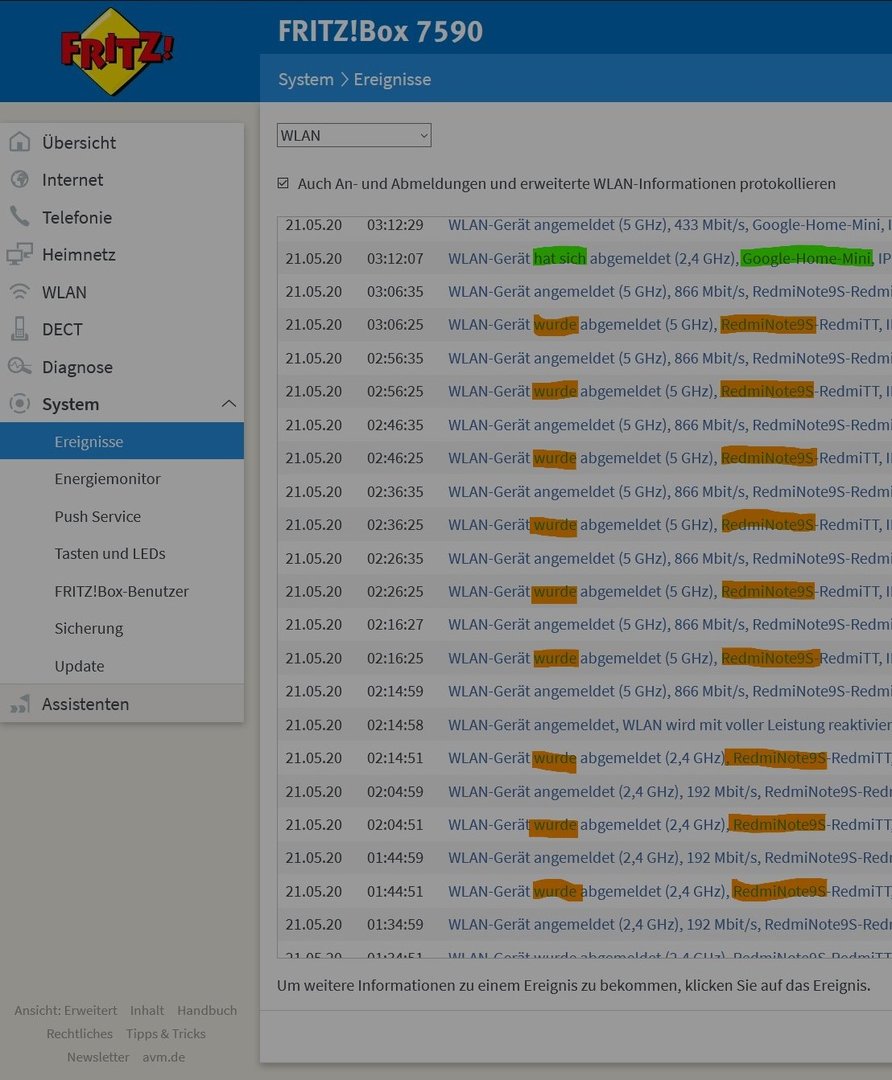Click the WLAN wifi icon

point(20,292)
